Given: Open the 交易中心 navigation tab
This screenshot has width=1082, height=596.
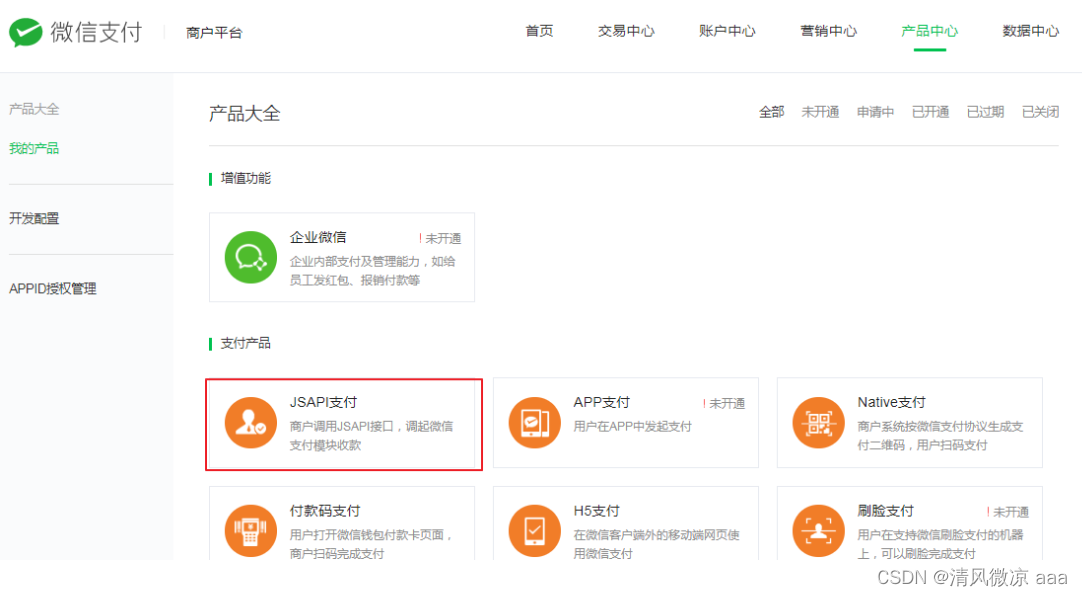Looking at the screenshot, I should pos(626,31).
